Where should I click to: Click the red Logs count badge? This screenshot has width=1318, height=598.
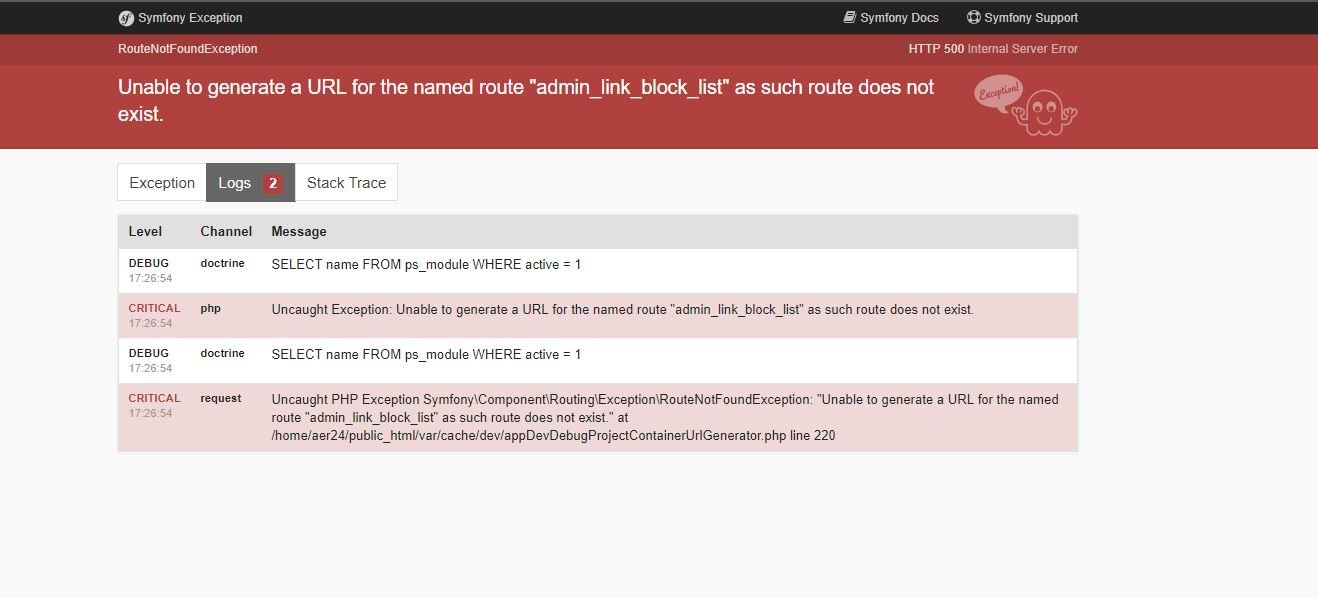point(273,183)
